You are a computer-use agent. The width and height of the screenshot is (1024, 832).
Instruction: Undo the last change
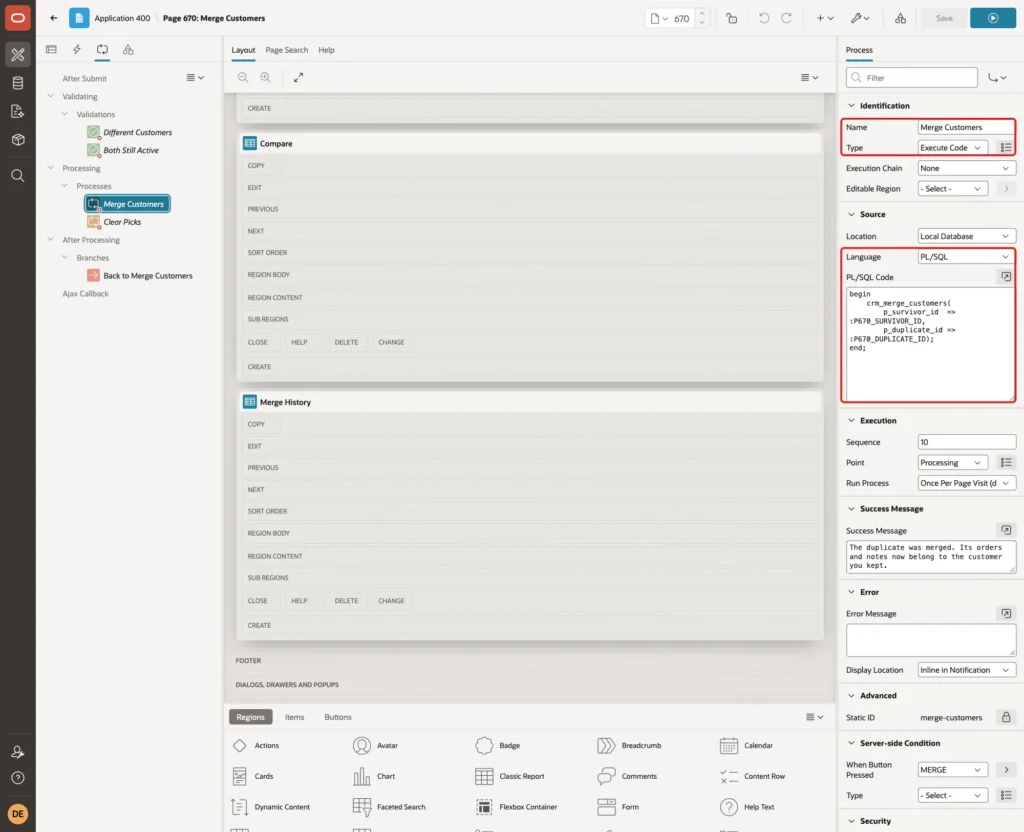(763, 18)
